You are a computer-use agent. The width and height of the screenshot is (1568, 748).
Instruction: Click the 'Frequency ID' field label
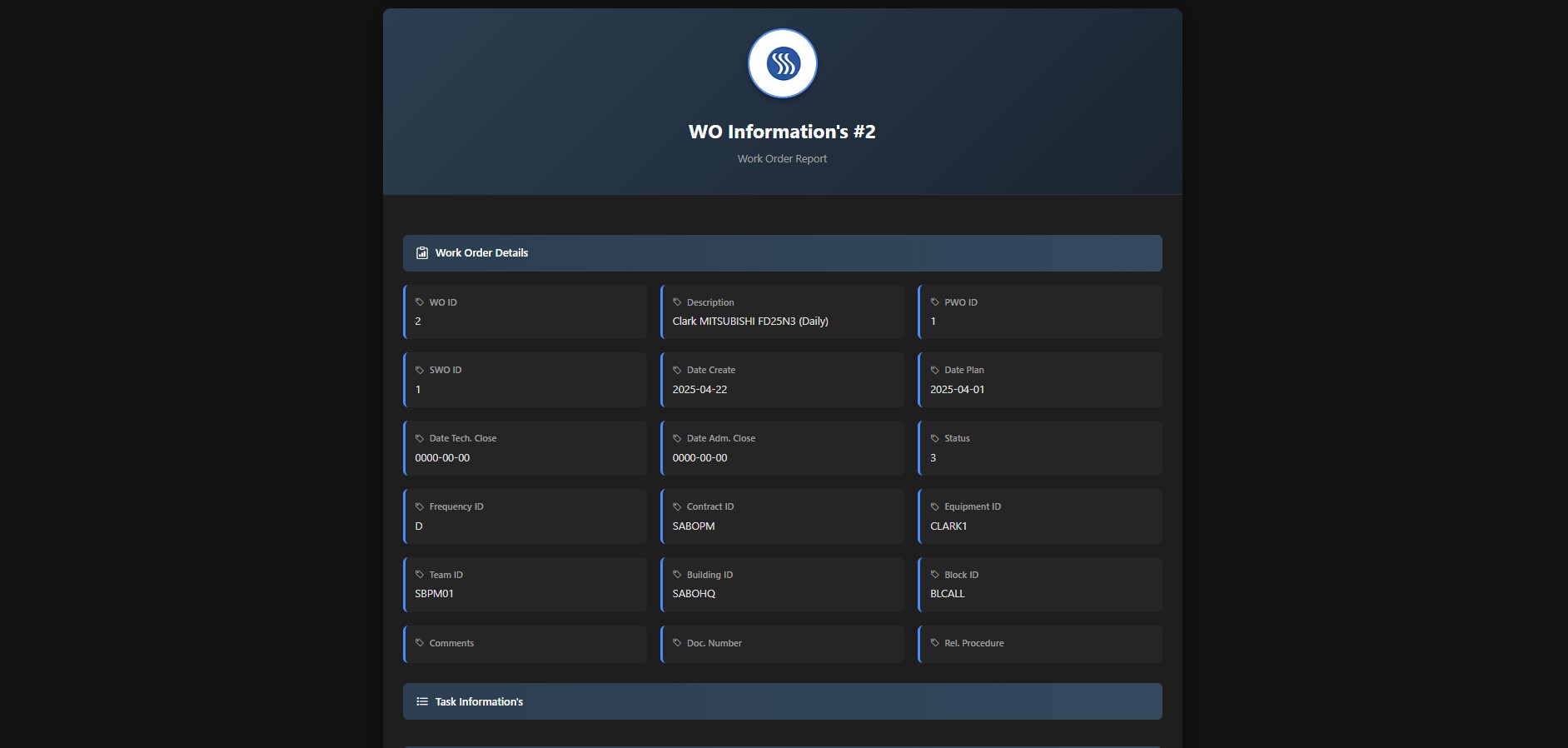tap(456, 506)
